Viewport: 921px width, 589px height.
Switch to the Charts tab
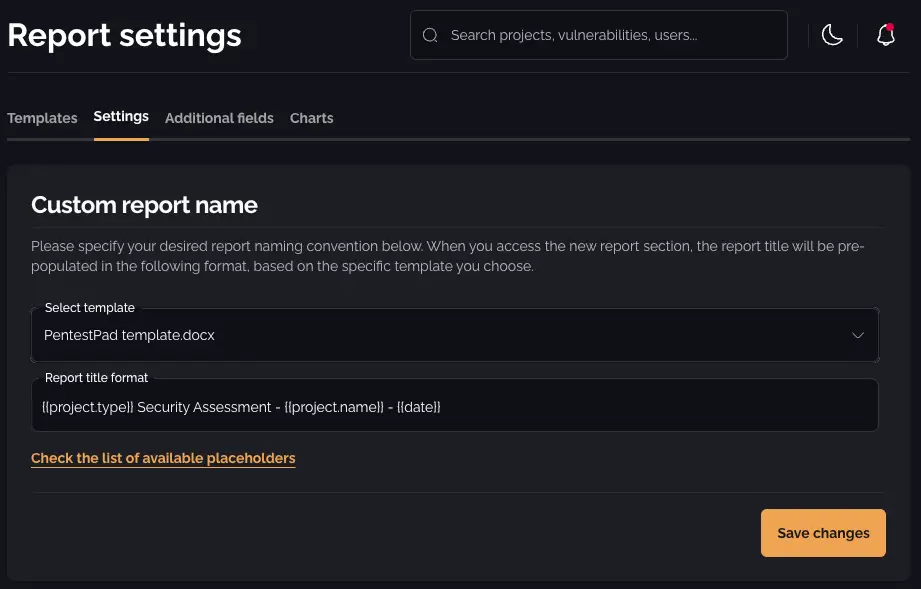point(311,118)
